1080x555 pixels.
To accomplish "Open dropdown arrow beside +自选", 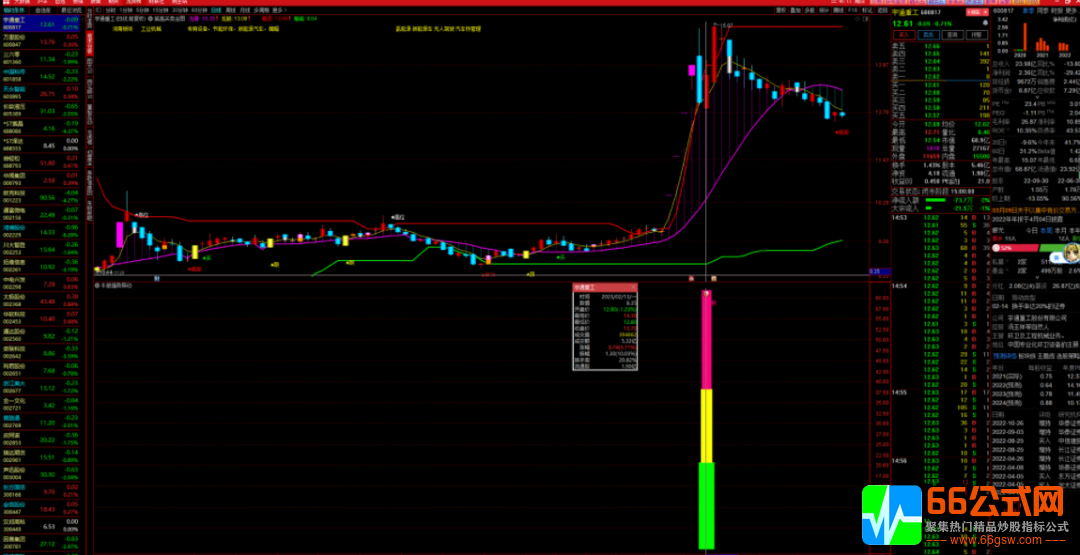I will (x=986, y=12).
